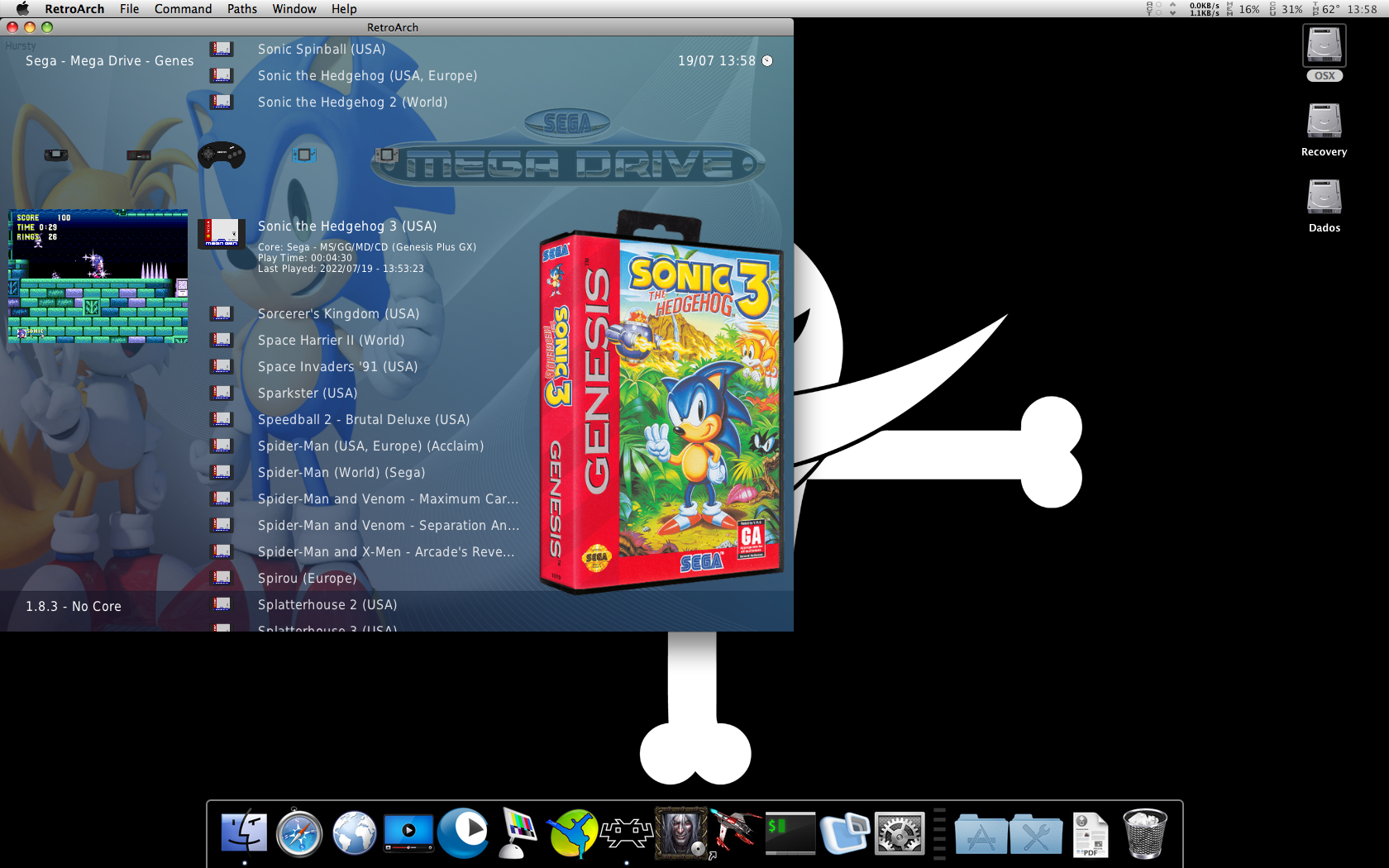
Task: Select the Master System console icon
Action: (x=139, y=155)
